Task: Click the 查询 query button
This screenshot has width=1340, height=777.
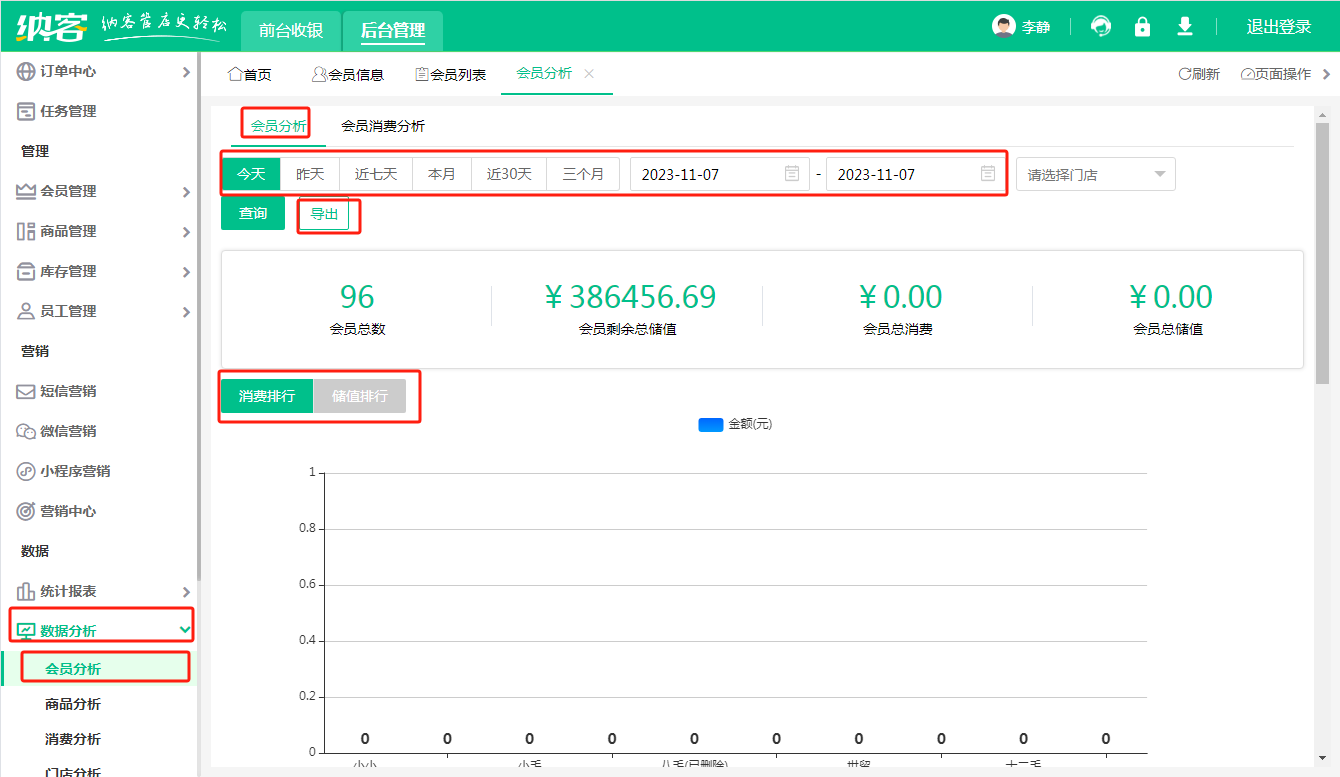Action: tap(253, 214)
